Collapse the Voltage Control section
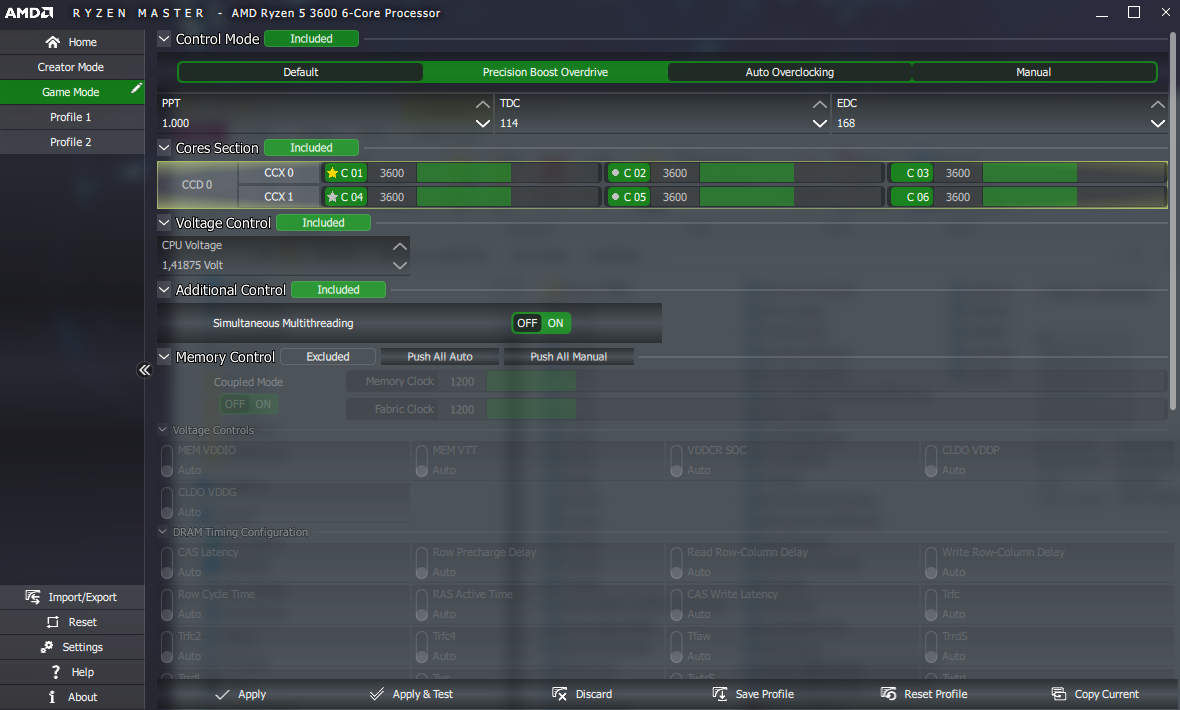Image resolution: width=1180 pixels, height=710 pixels. pos(164,223)
